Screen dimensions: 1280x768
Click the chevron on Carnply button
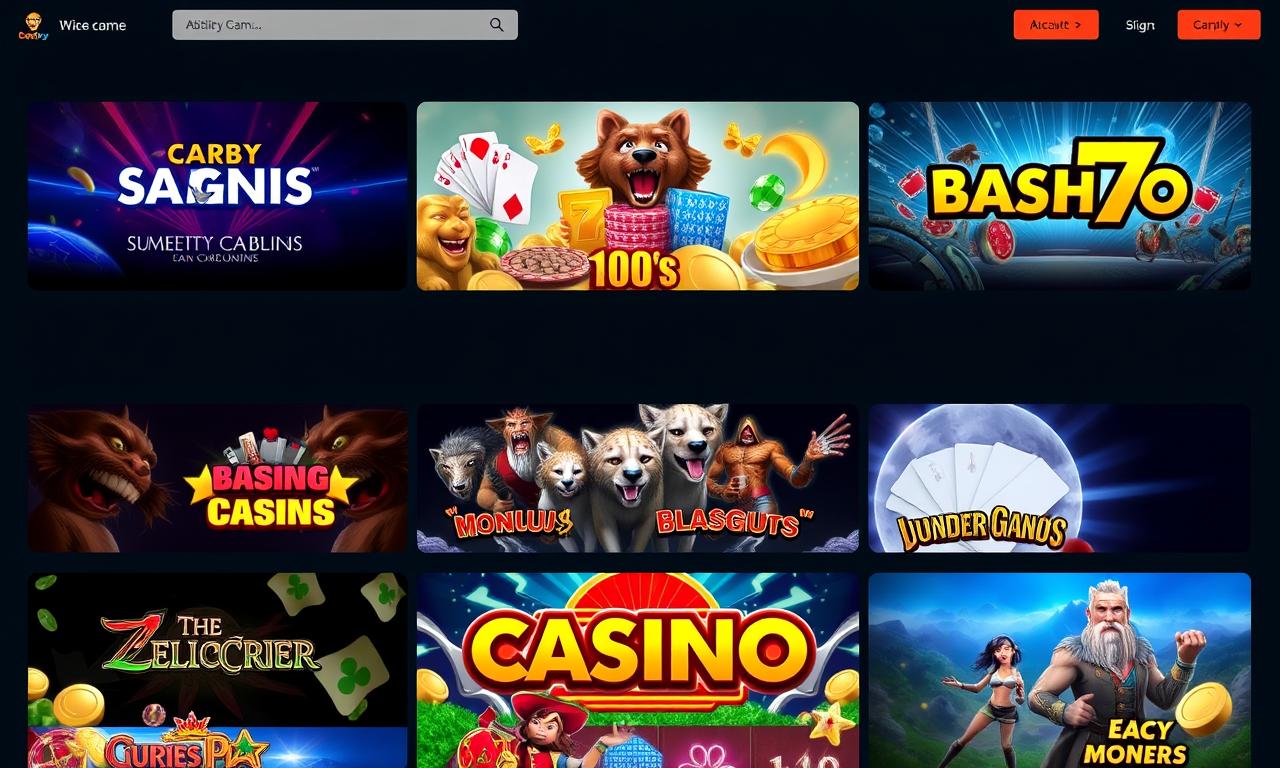coord(1239,25)
